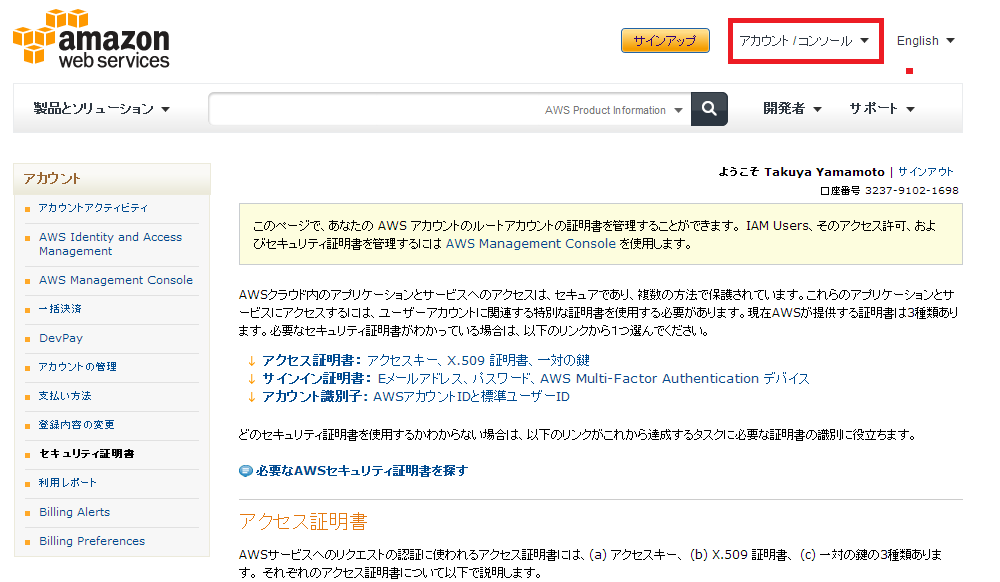Select セキュリティ証明書 in sidebar

[x=86, y=454]
